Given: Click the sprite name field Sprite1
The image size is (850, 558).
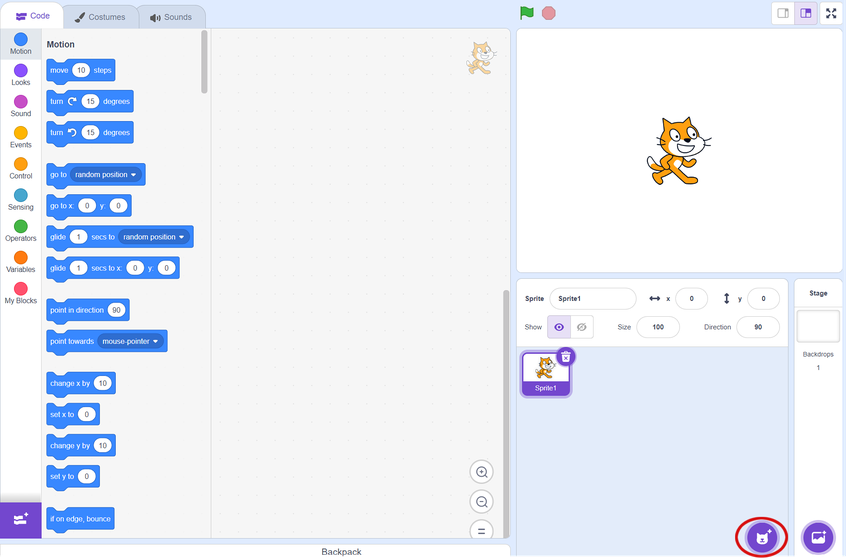Looking at the screenshot, I should tap(595, 300).
